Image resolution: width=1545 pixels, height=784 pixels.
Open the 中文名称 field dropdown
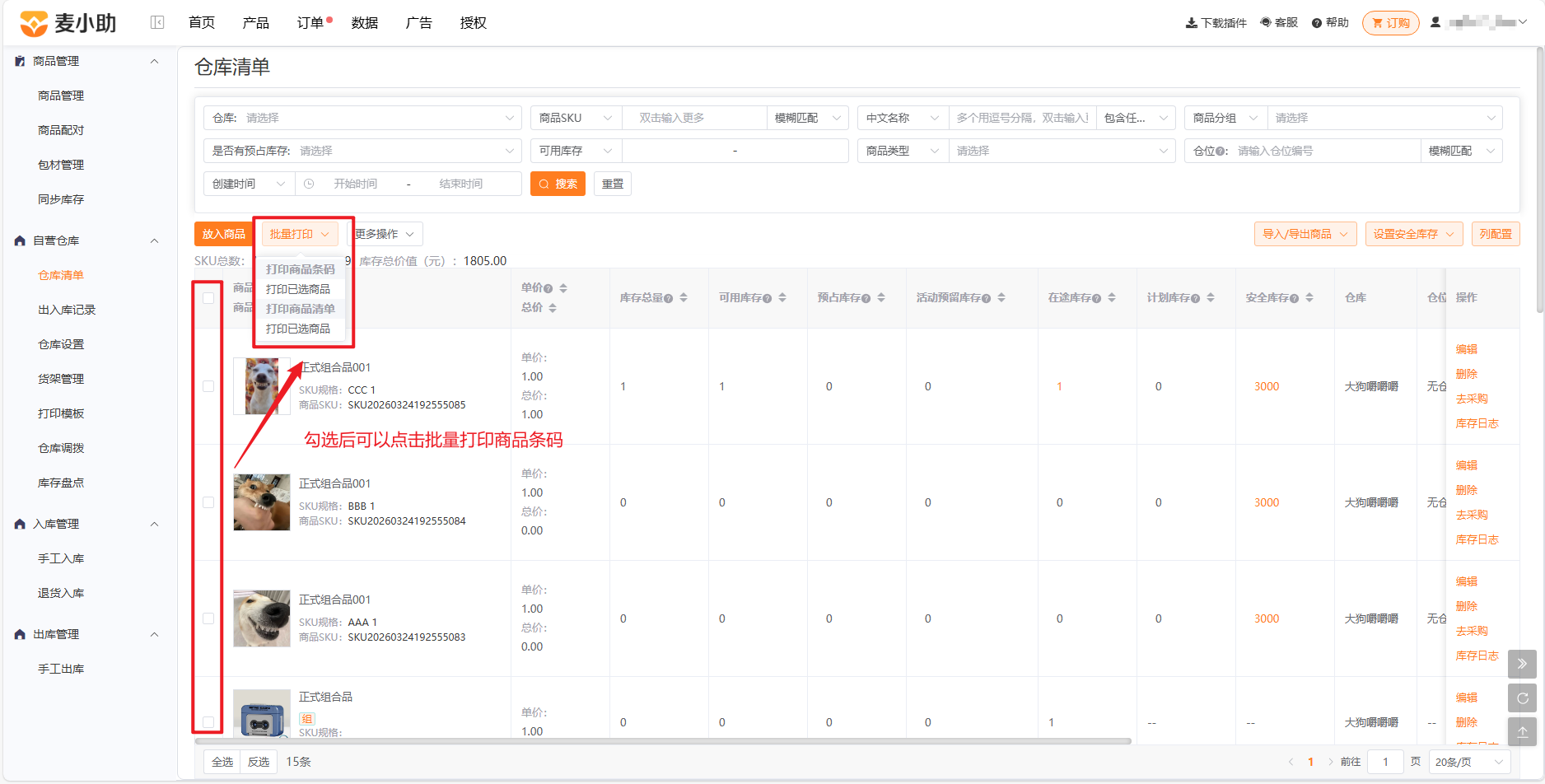click(x=903, y=118)
